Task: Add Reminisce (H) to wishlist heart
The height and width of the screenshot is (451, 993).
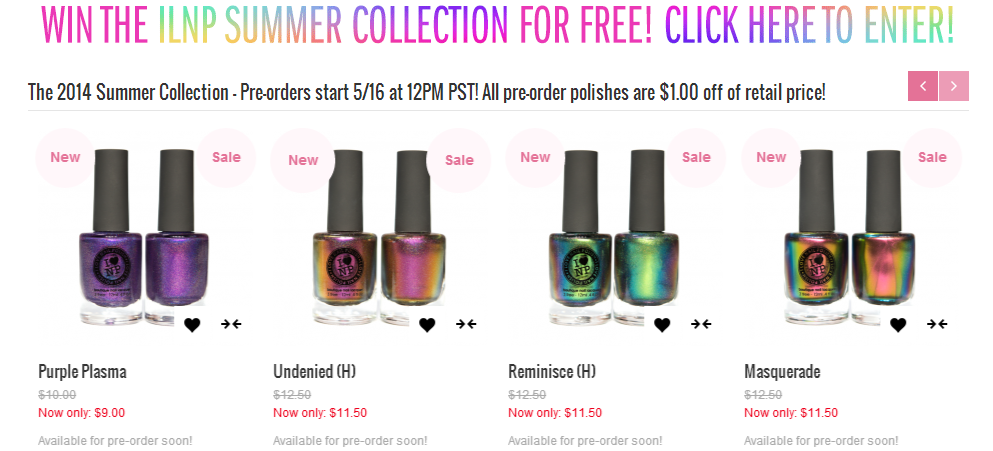Action: [x=662, y=325]
